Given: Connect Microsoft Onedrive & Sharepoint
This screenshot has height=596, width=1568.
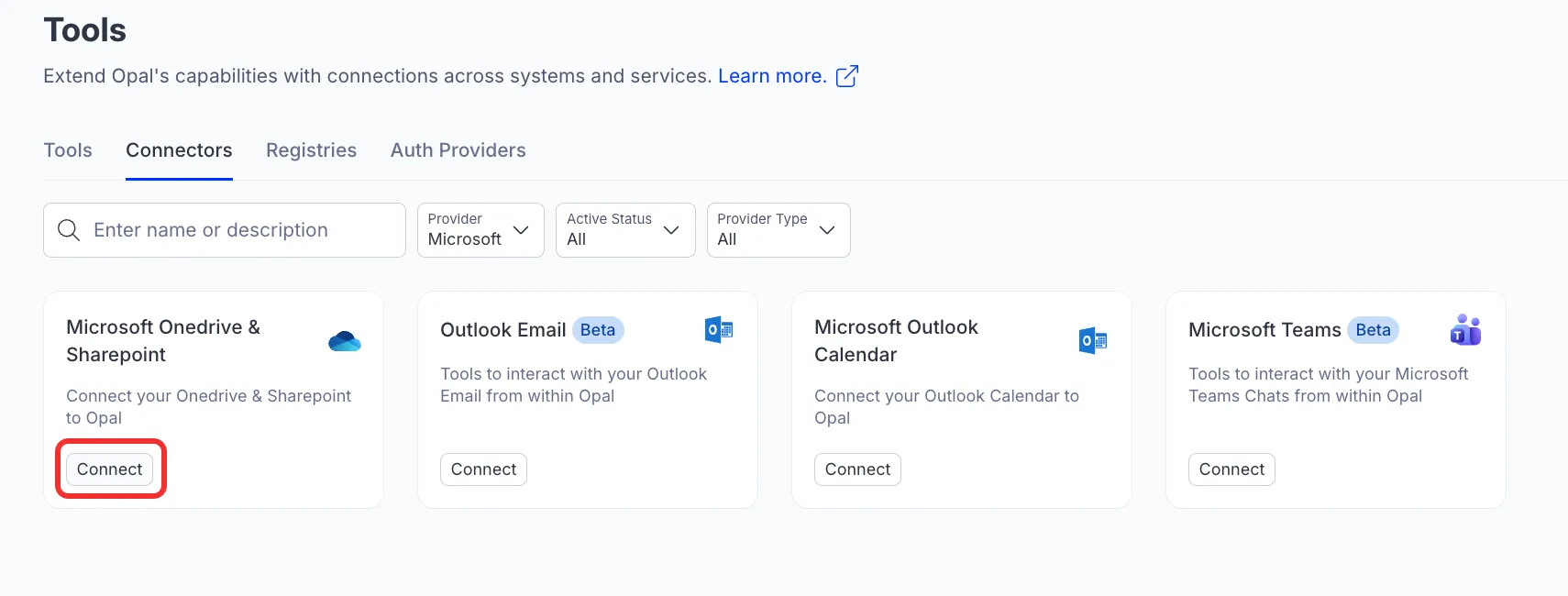Looking at the screenshot, I should pos(110,469).
